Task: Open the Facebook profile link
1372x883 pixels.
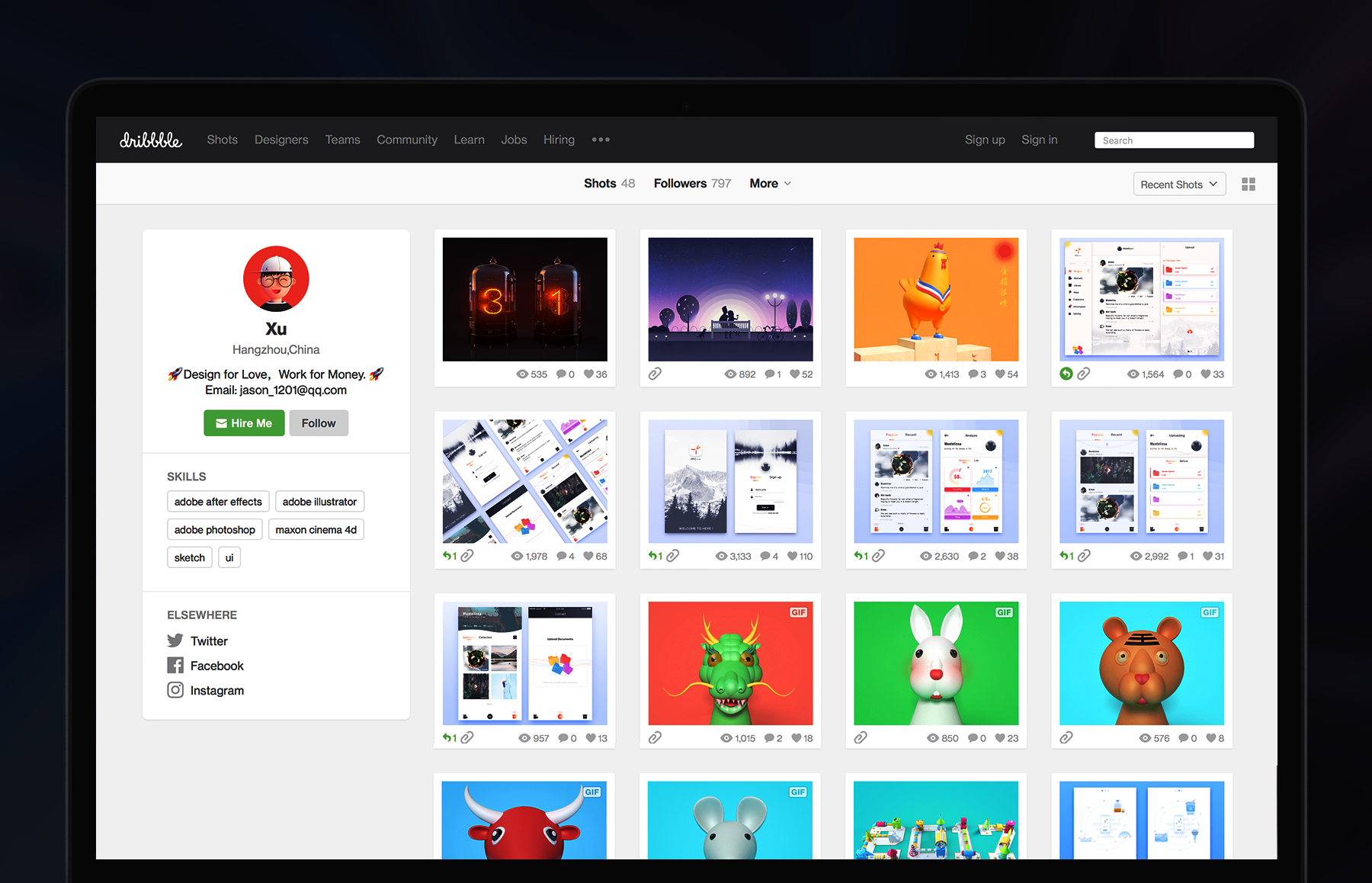Action: pyautogui.click(x=216, y=666)
